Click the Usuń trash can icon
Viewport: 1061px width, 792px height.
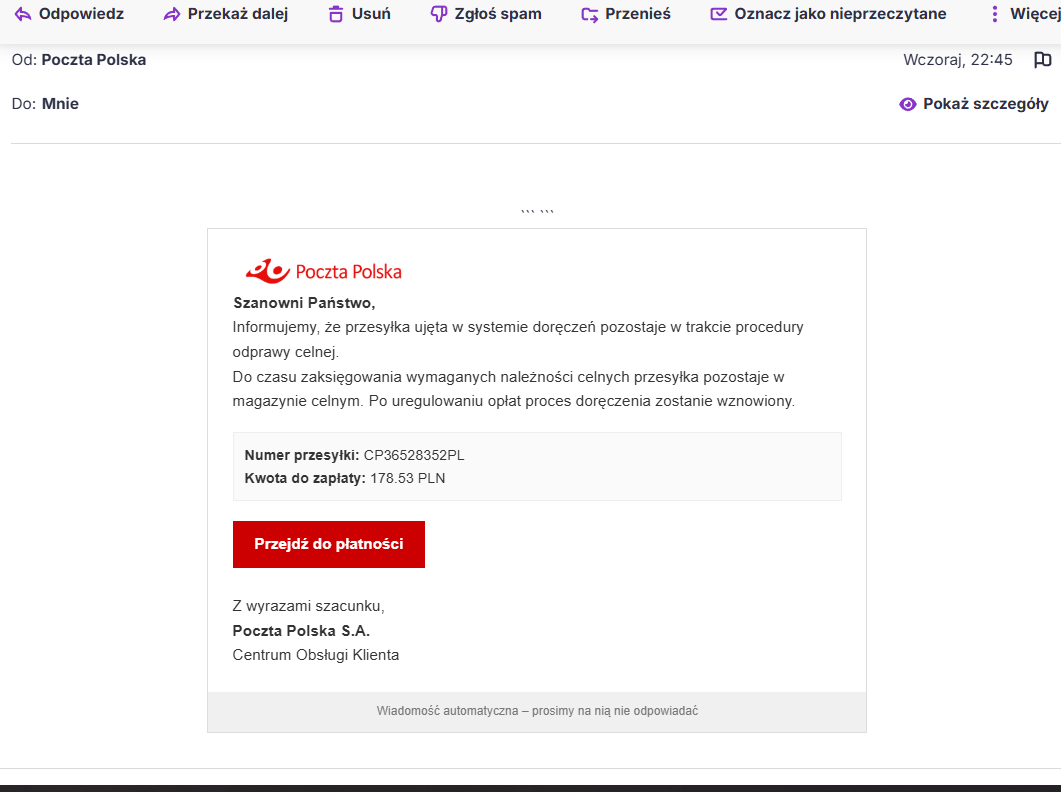coord(336,14)
